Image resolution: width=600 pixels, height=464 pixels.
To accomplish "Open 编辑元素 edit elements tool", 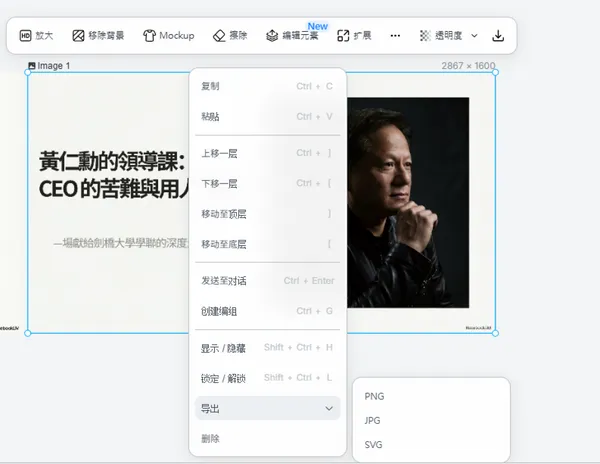I will (x=292, y=36).
